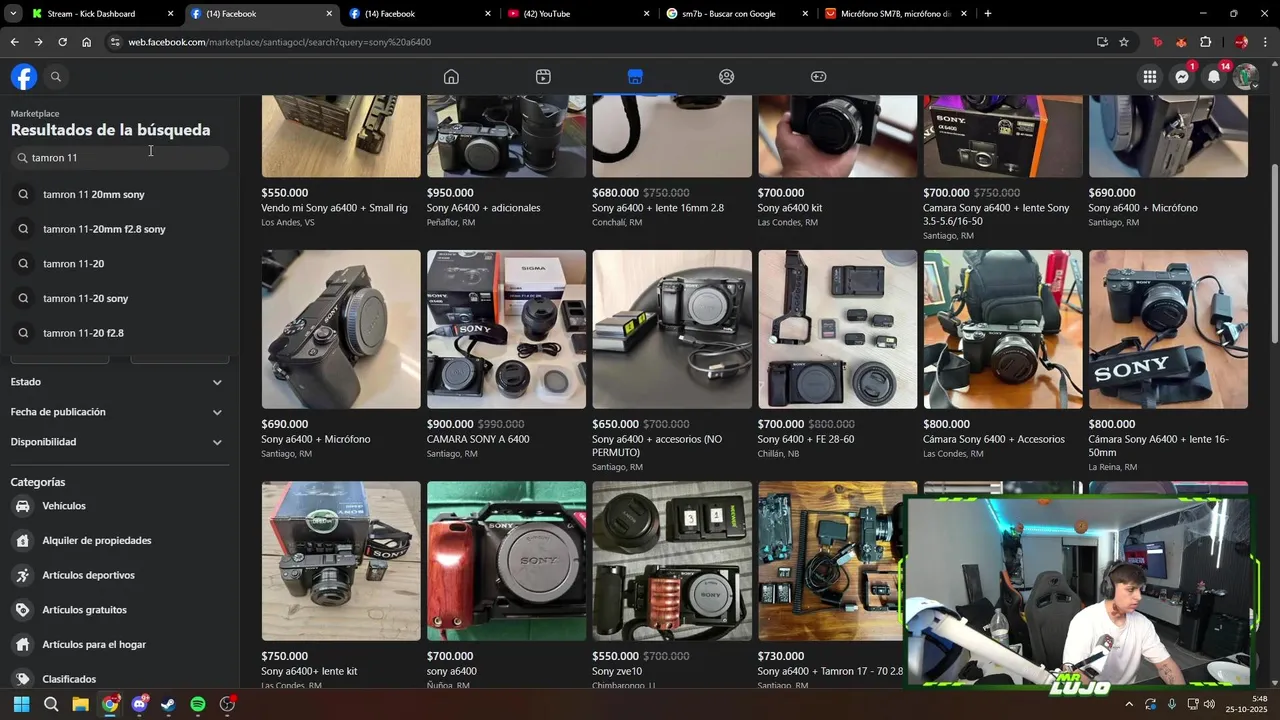This screenshot has width=1280, height=720.
Task: Open listing Sony 6400 + FE 28-60 photo
Action: pos(837,329)
